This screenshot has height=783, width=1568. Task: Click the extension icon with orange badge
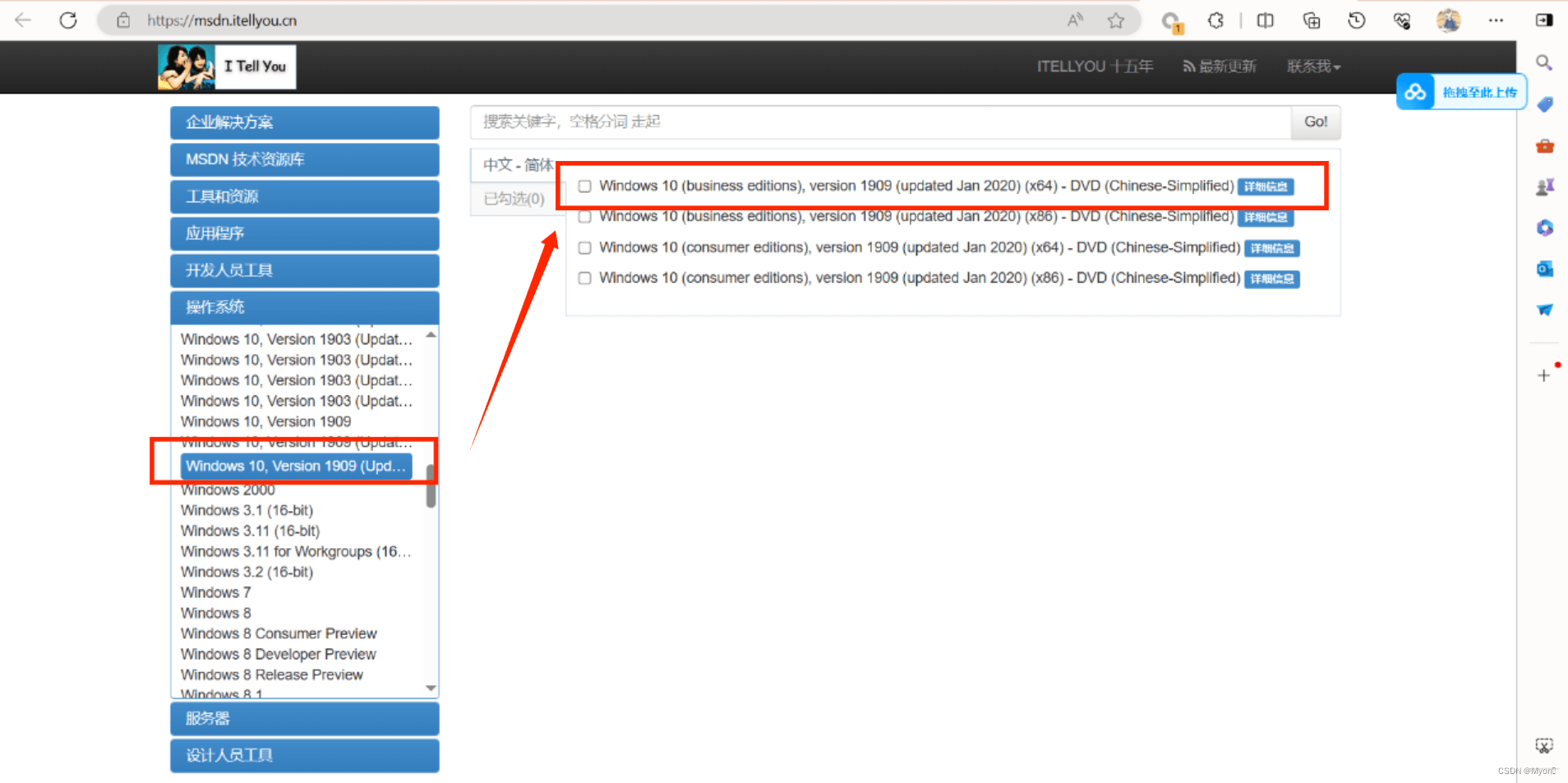pos(1170,21)
